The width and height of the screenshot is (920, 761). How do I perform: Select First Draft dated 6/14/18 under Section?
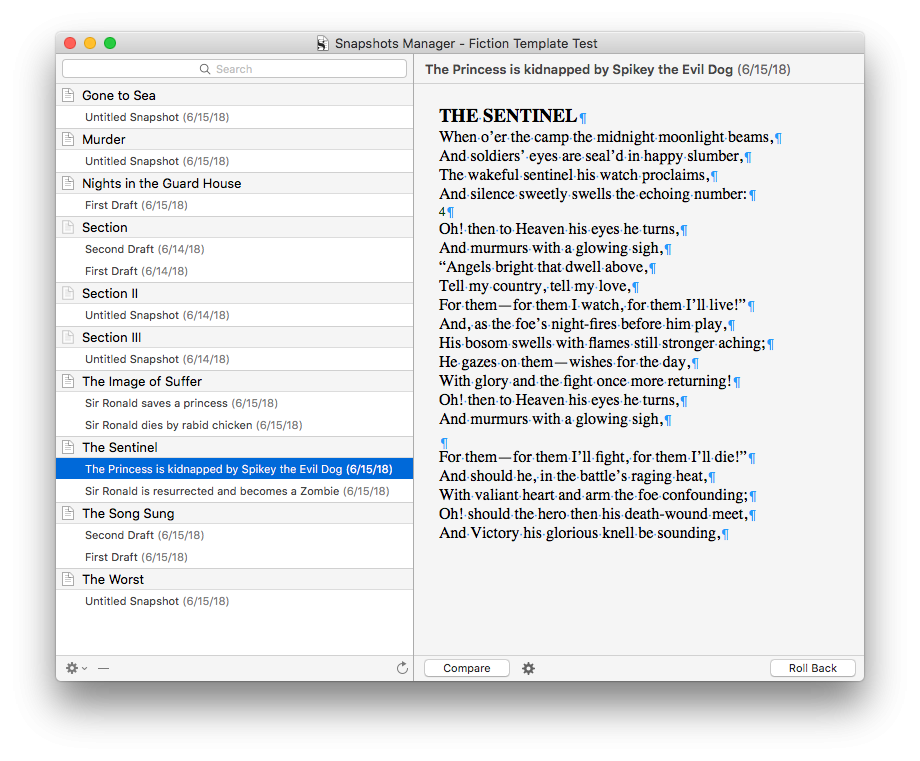[x=235, y=271]
